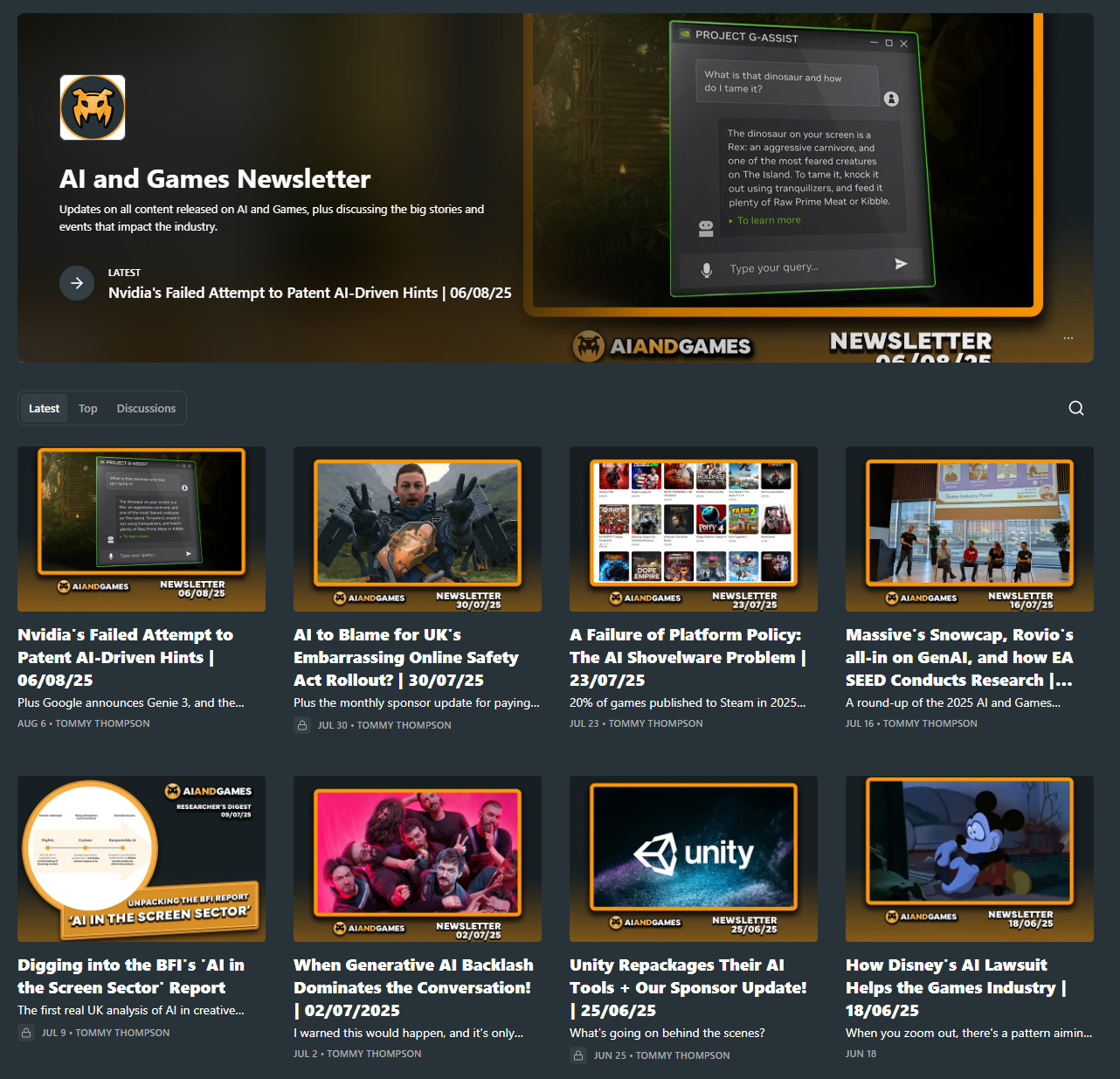Open the AI and Games logo icon
The width and height of the screenshot is (1120, 1079).
tap(93, 107)
